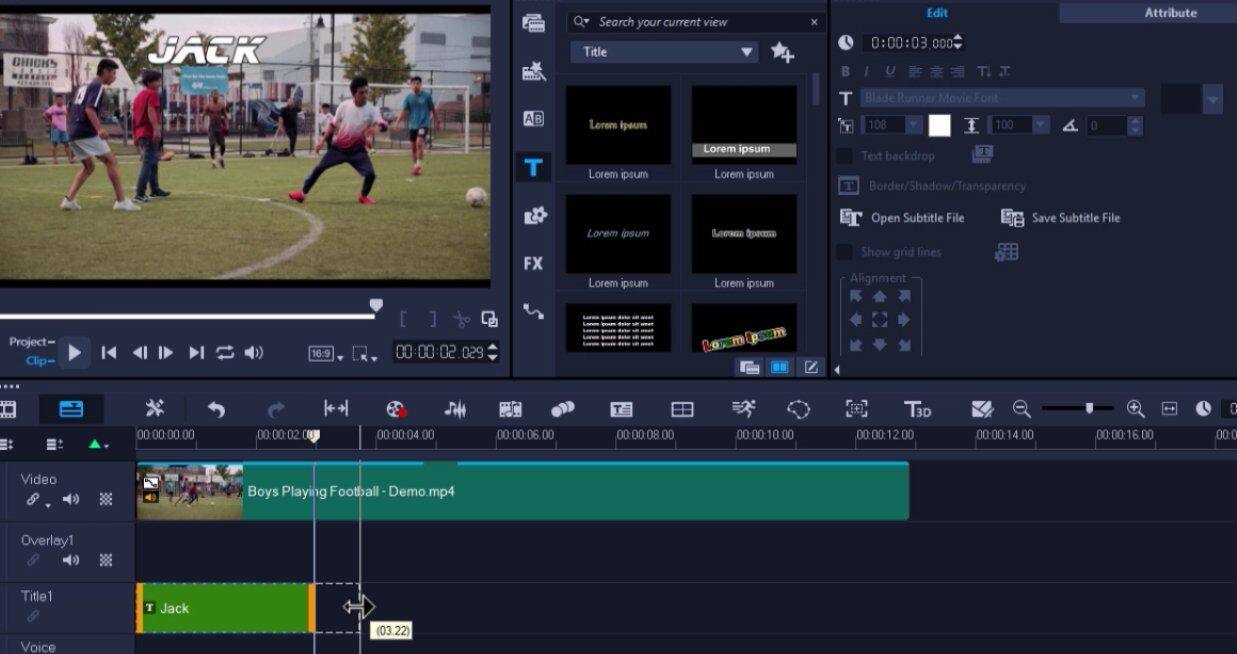
Task: Enable the Show grid lines checkbox
Action: tap(842, 252)
